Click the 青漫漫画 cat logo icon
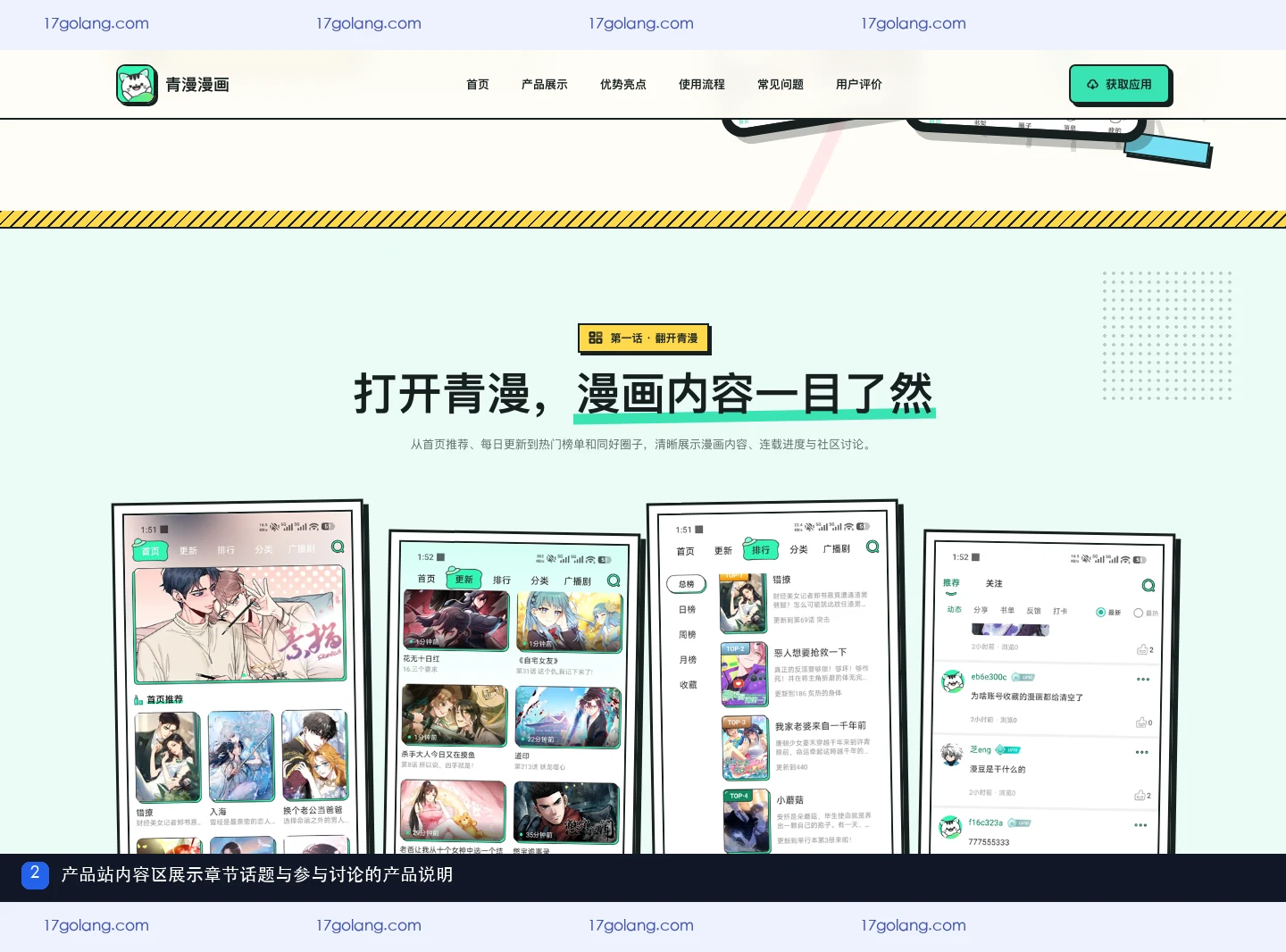 [x=137, y=85]
